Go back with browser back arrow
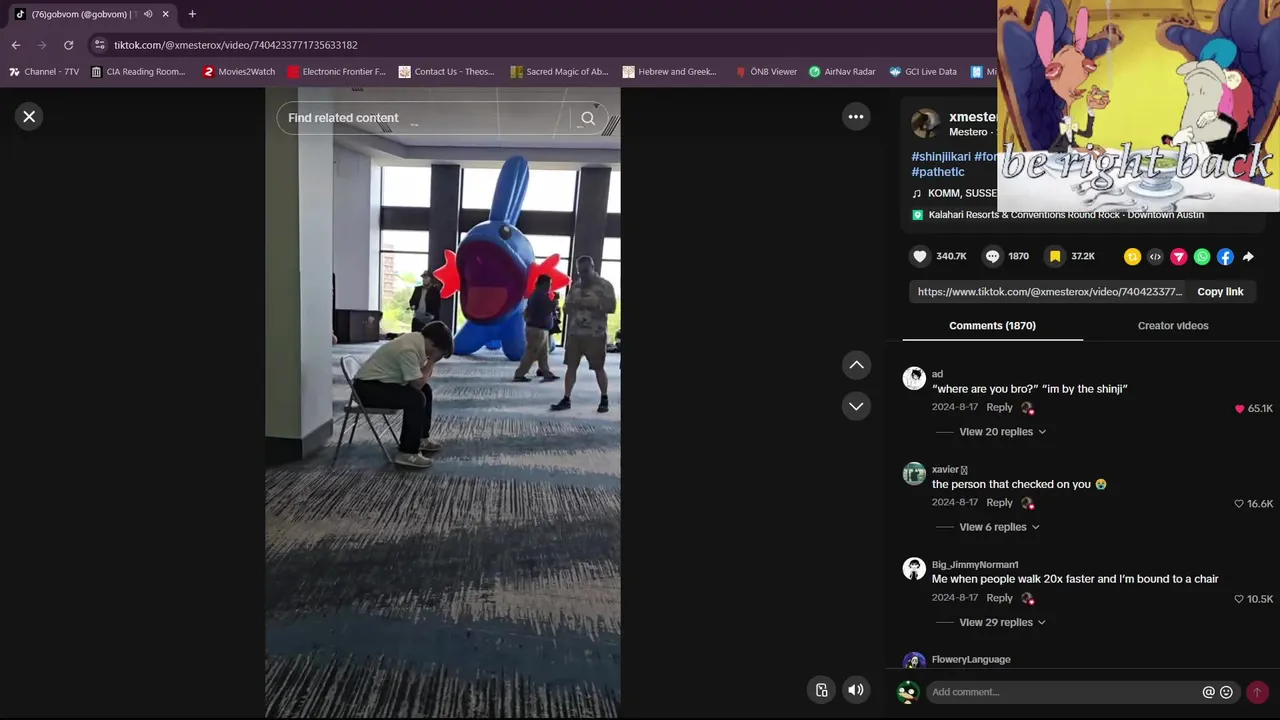The height and width of the screenshot is (720, 1280). tap(16, 45)
